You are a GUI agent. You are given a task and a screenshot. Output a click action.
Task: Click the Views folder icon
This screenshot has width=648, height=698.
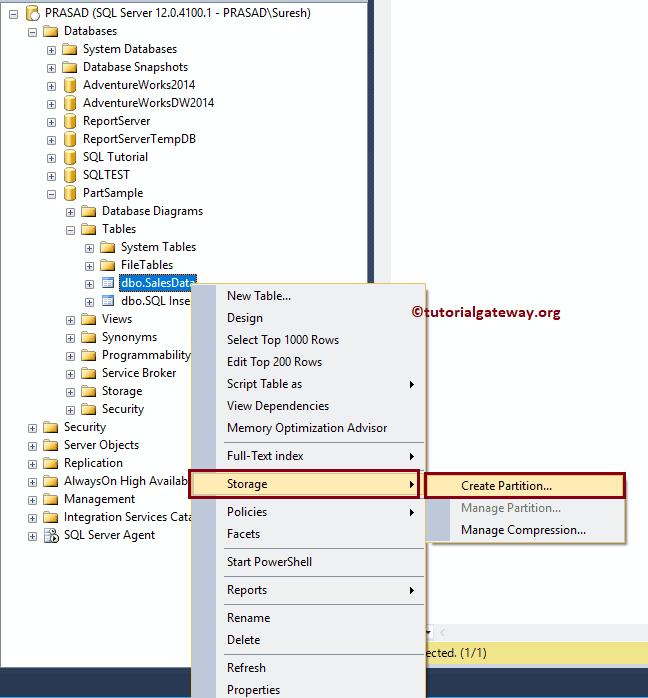(x=89, y=319)
